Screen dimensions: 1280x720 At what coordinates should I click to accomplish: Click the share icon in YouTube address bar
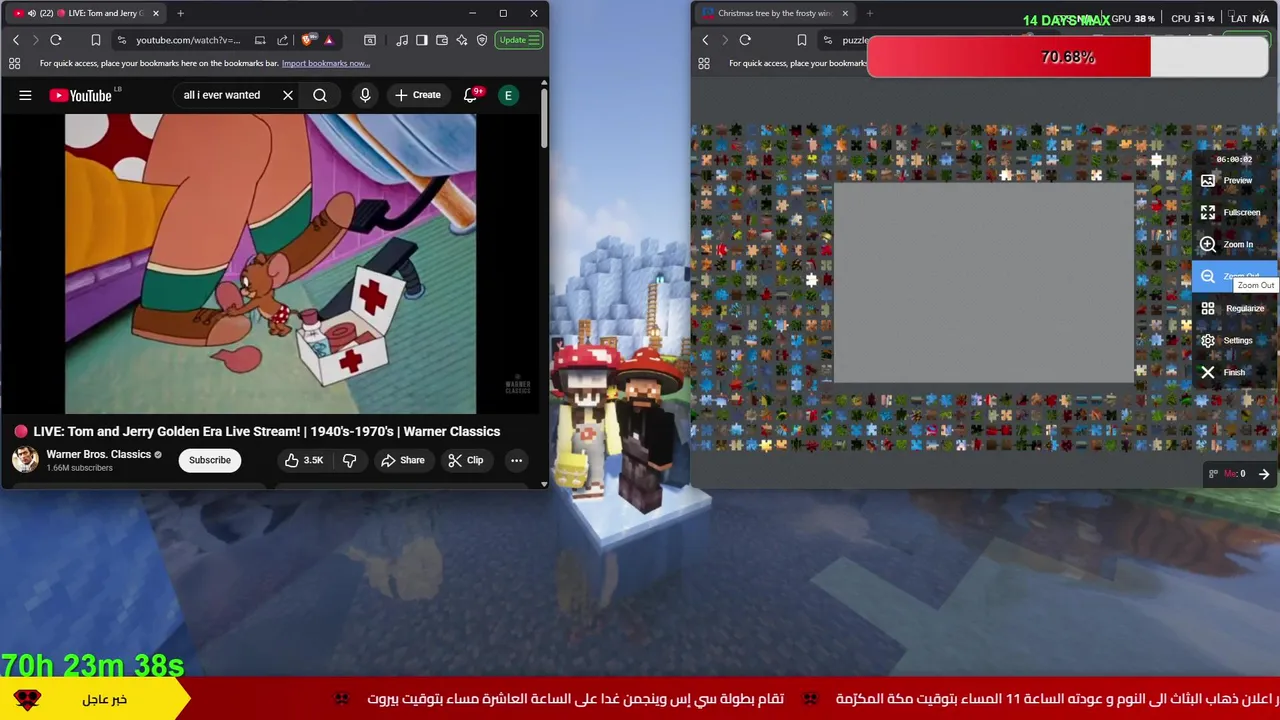click(x=282, y=40)
